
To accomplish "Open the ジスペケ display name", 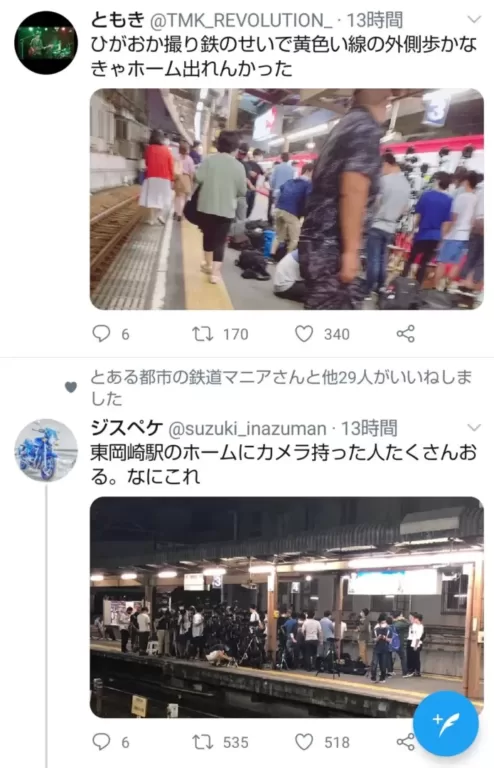I will tap(127, 428).
